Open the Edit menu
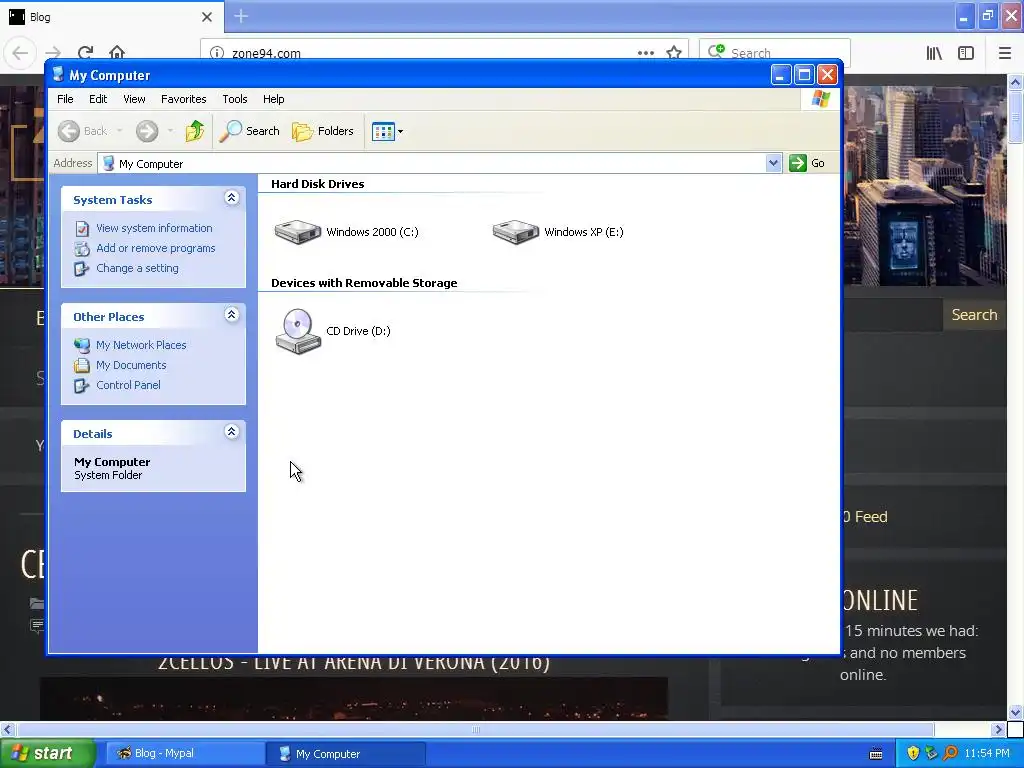This screenshot has height=768, width=1024. [x=98, y=99]
